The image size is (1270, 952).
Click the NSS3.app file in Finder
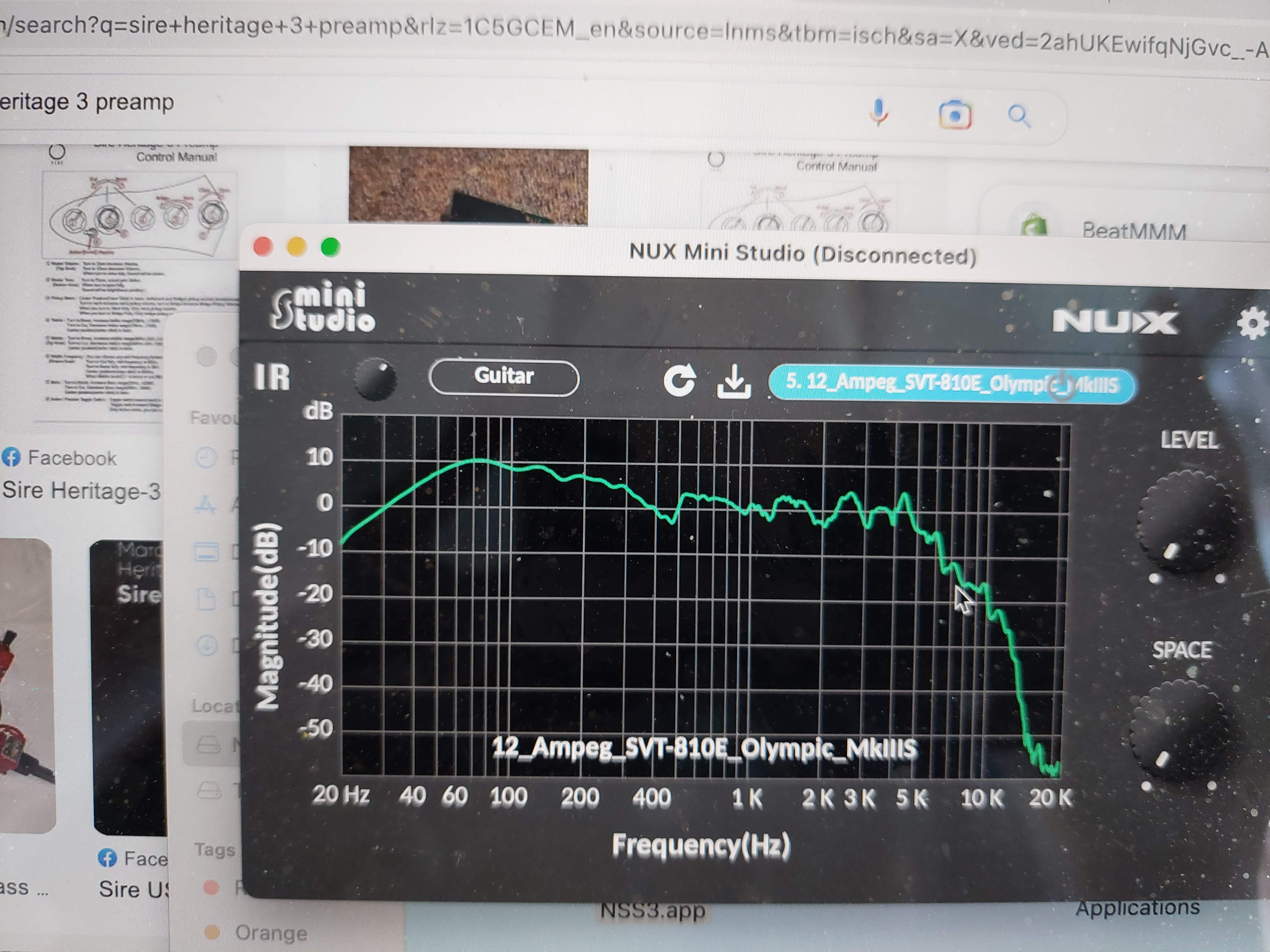pyautogui.click(x=652, y=911)
